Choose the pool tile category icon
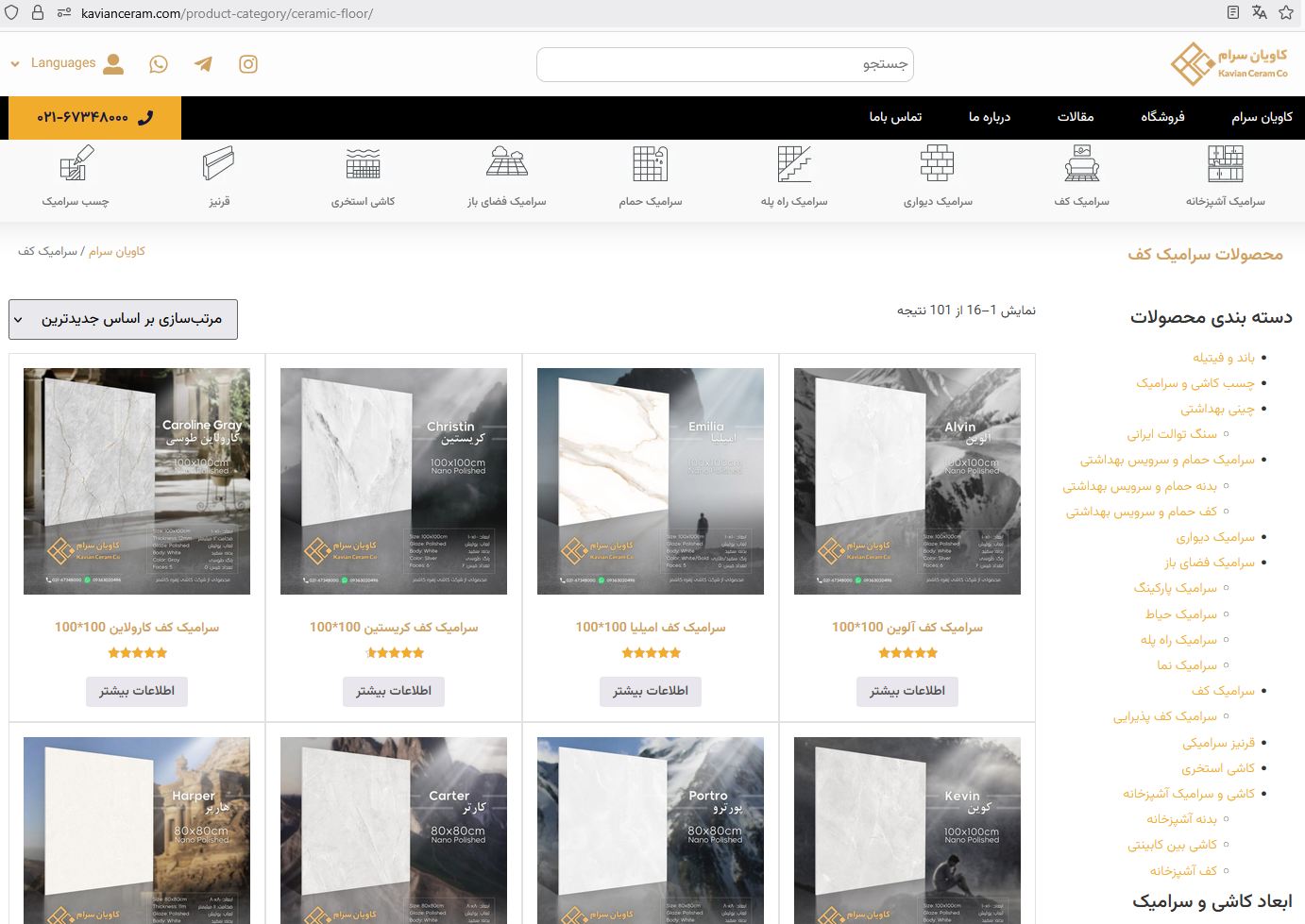This screenshot has width=1305, height=924. [363, 165]
